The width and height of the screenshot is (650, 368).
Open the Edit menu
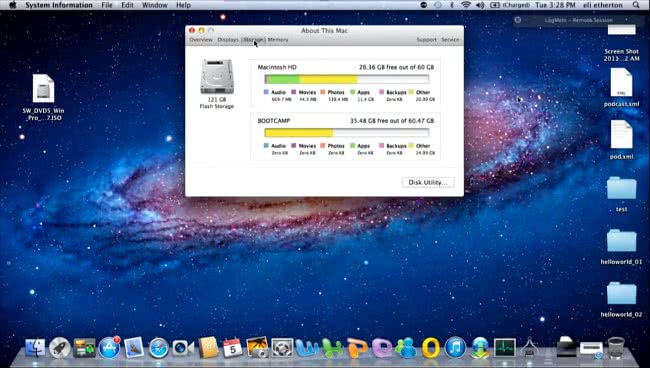pos(127,5)
